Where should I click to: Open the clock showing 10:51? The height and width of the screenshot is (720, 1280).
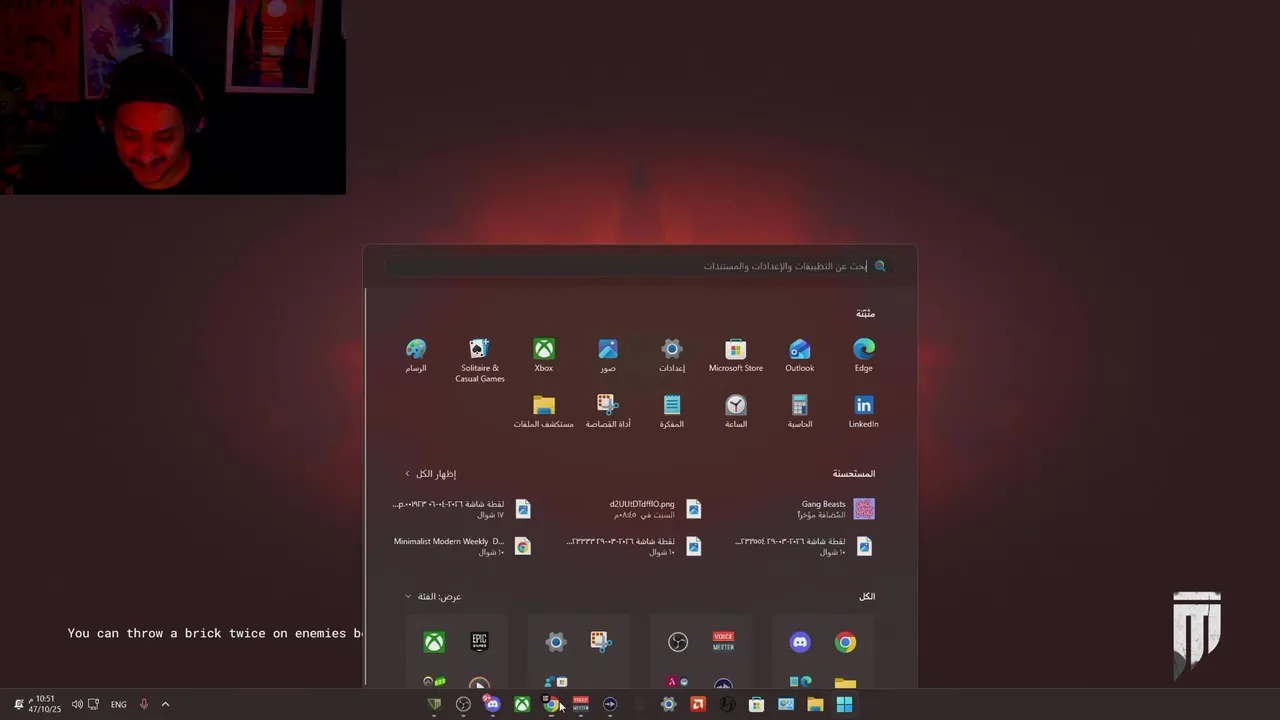pyautogui.click(x=45, y=704)
